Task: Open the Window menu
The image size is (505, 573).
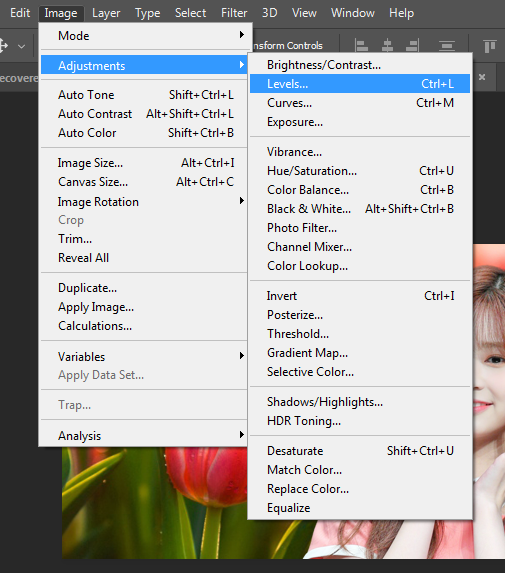Action: tap(353, 13)
